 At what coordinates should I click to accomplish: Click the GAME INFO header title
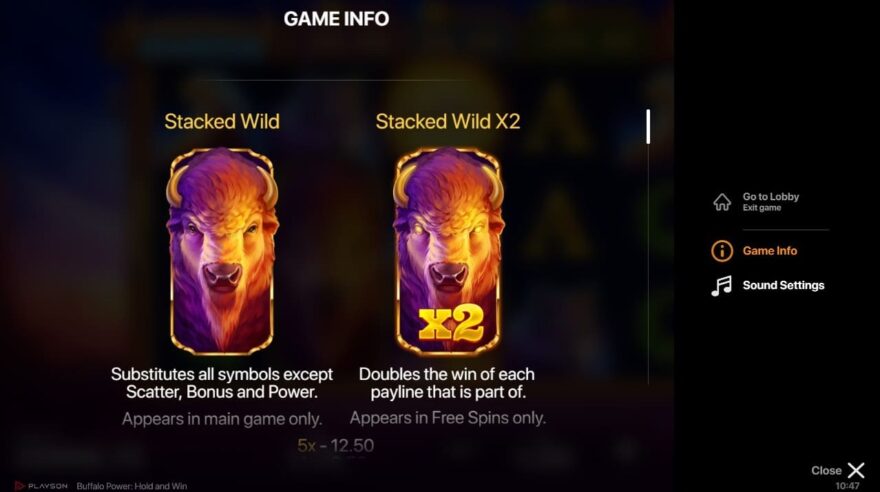(x=336, y=19)
